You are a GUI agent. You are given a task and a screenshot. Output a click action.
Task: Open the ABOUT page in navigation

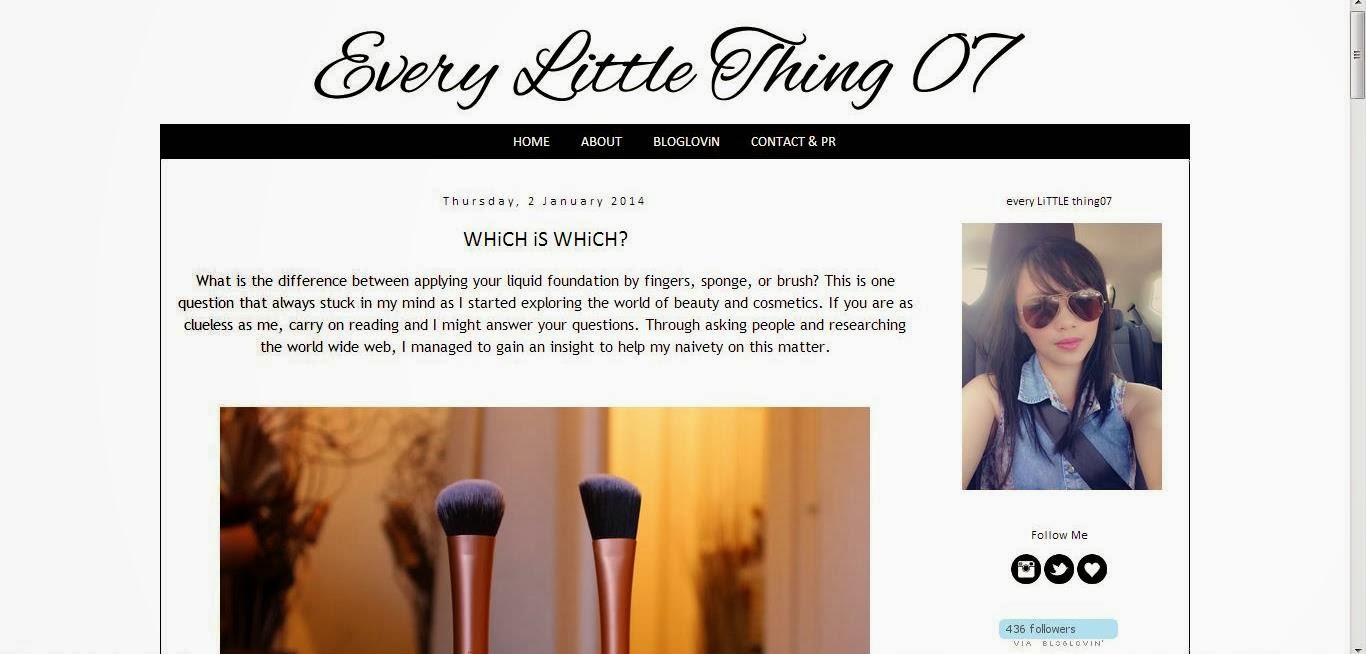point(601,142)
